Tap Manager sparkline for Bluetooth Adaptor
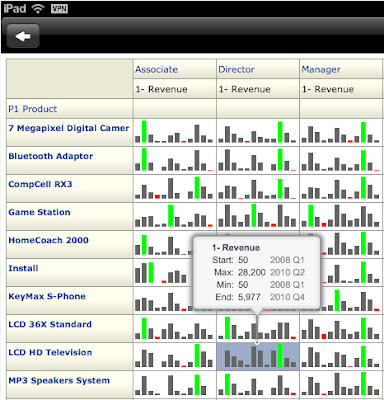 pos(341,160)
